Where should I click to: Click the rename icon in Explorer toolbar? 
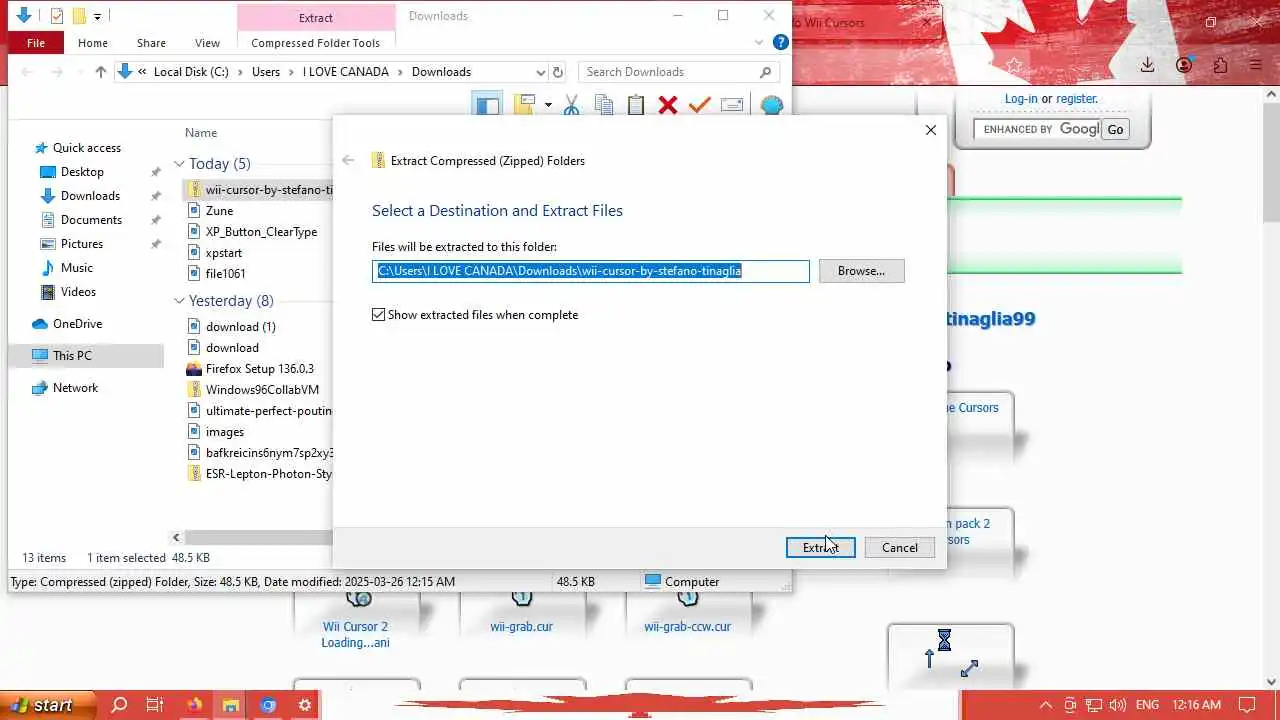pos(732,105)
